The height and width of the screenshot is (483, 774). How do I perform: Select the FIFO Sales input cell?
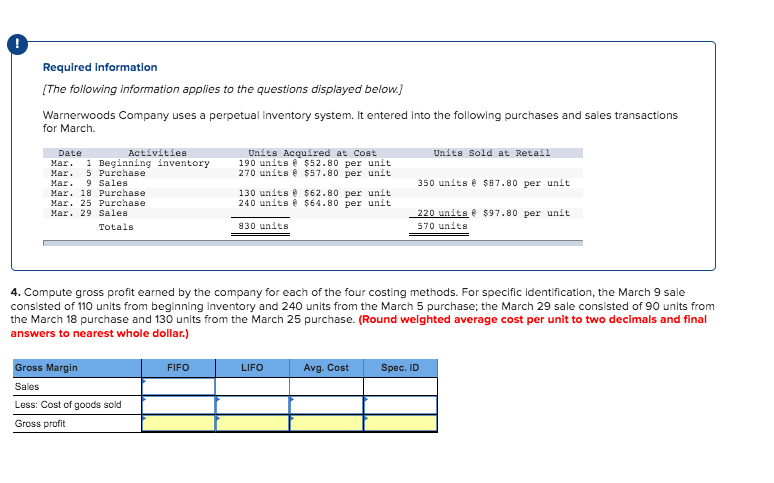(178, 386)
